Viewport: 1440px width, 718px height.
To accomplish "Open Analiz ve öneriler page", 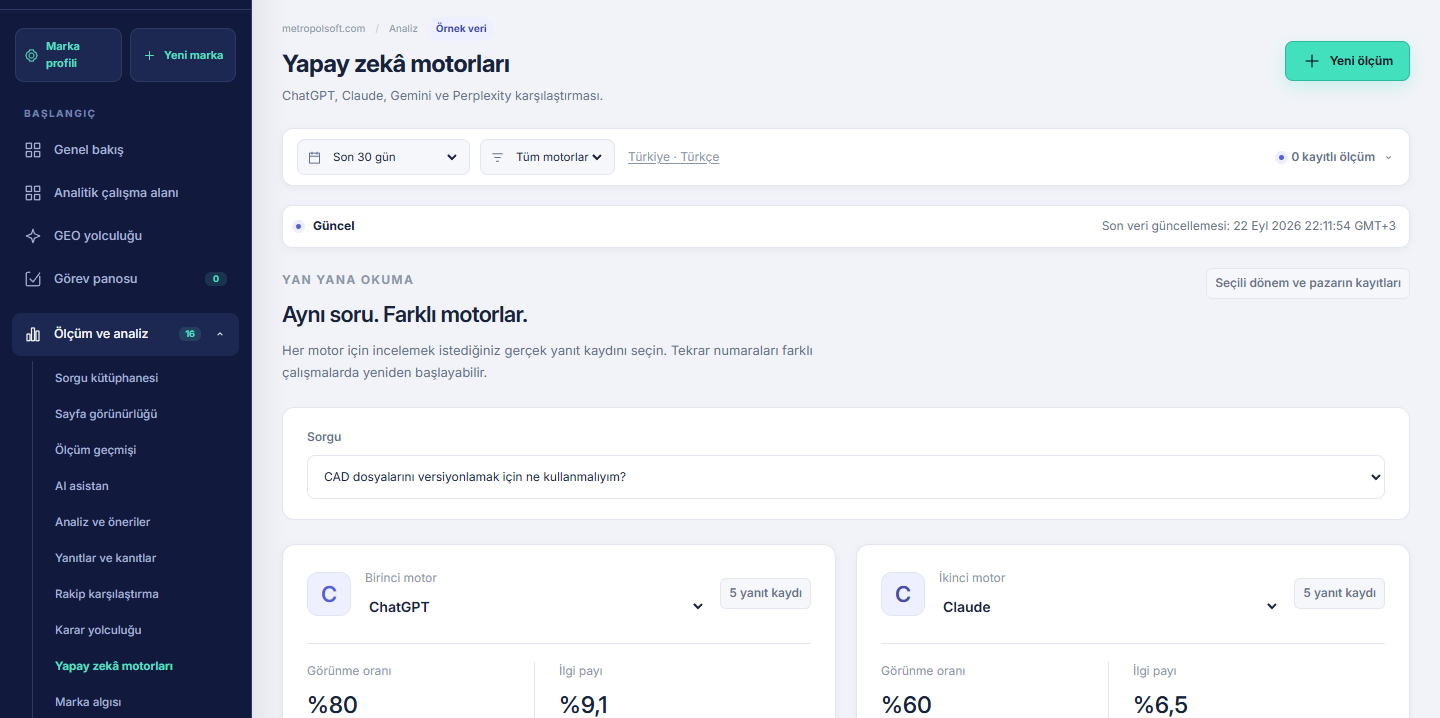I will coord(102,522).
